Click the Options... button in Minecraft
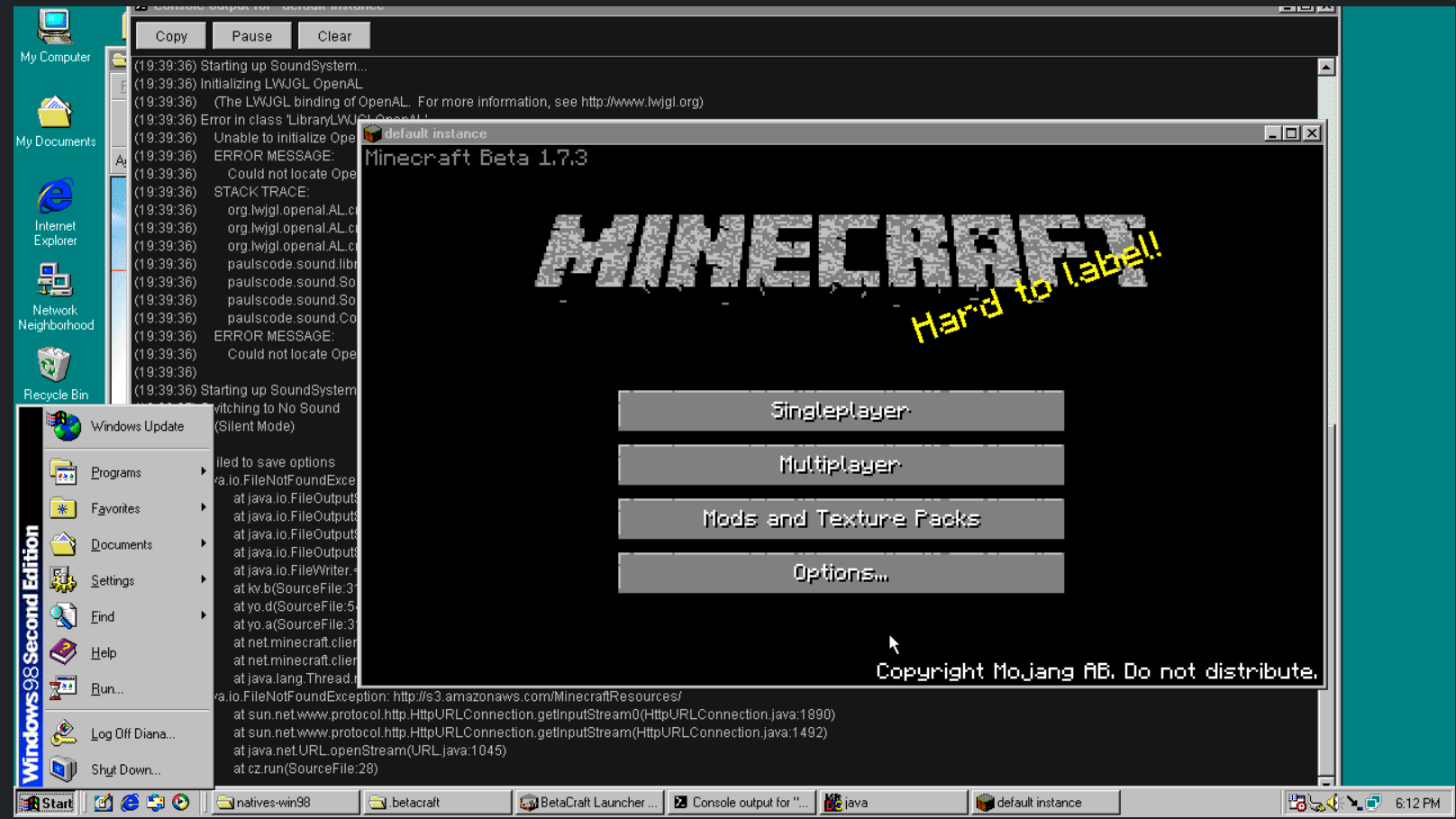This screenshot has width=1456, height=819. pos(841,573)
